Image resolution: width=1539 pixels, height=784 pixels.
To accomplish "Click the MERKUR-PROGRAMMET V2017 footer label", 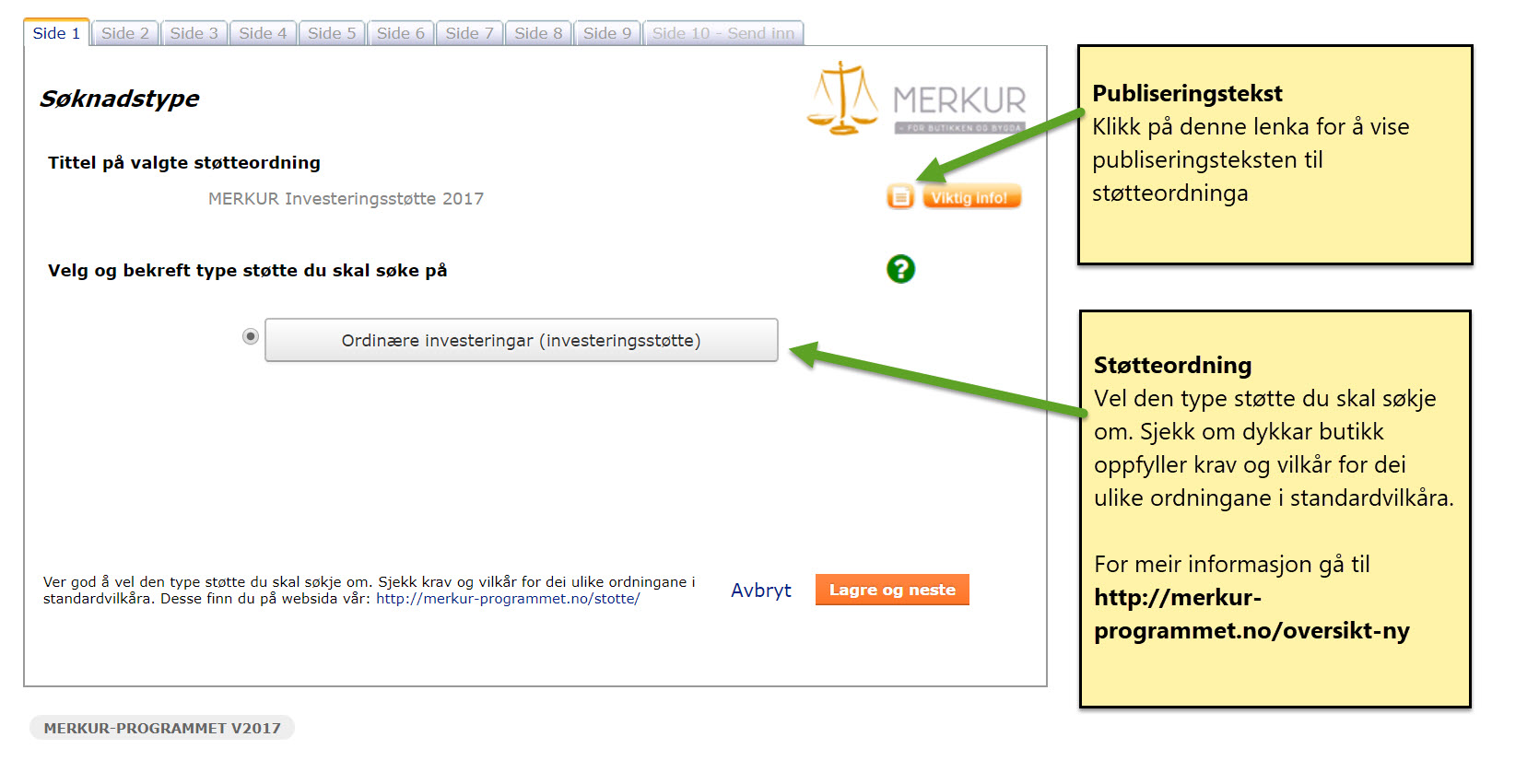I will pyautogui.click(x=162, y=728).
